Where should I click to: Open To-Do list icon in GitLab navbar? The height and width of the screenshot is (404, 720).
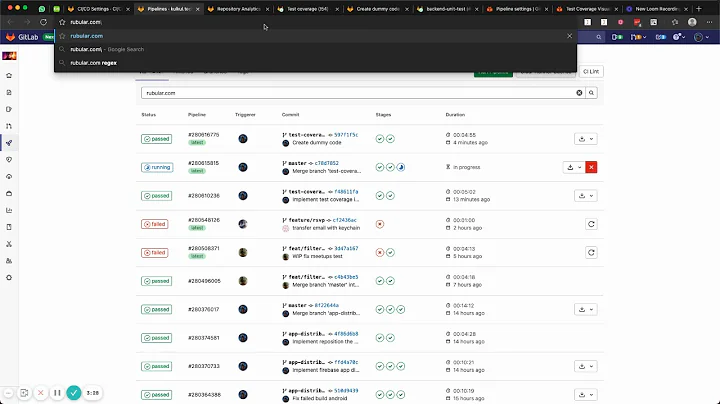point(660,37)
